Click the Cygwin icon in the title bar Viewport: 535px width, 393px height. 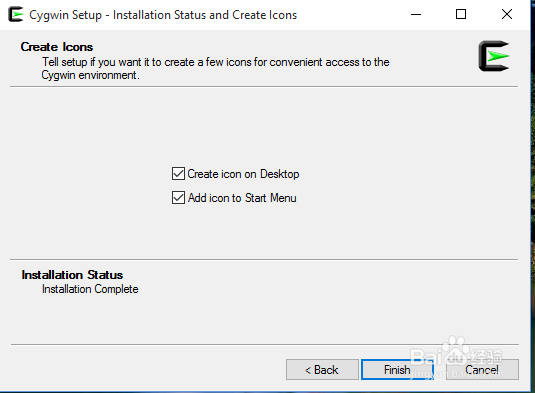[x=15, y=14]
